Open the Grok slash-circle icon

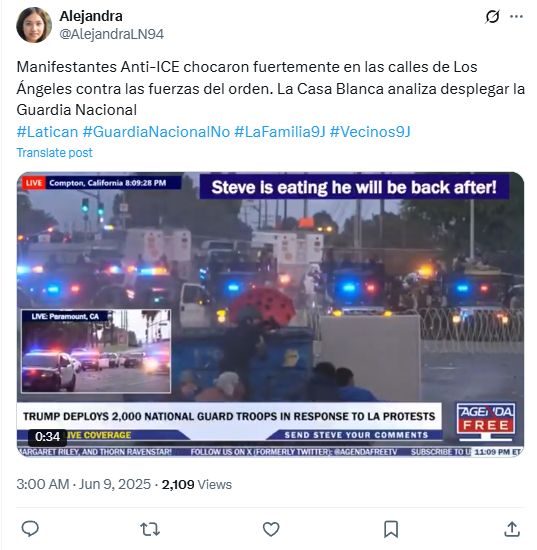(492, 16)
